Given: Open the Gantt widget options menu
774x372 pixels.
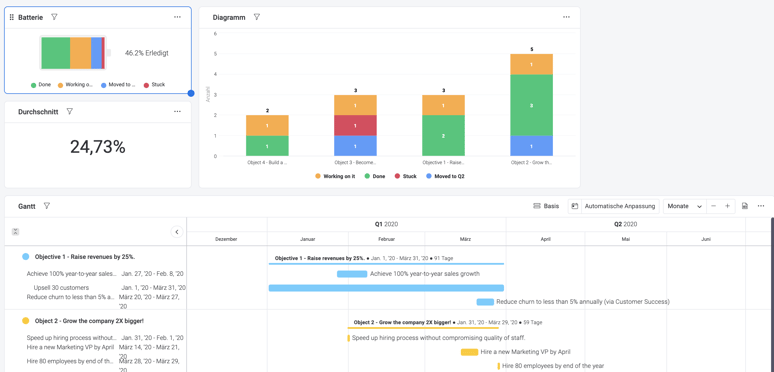Looking at the screenshot, I should 761,206.
